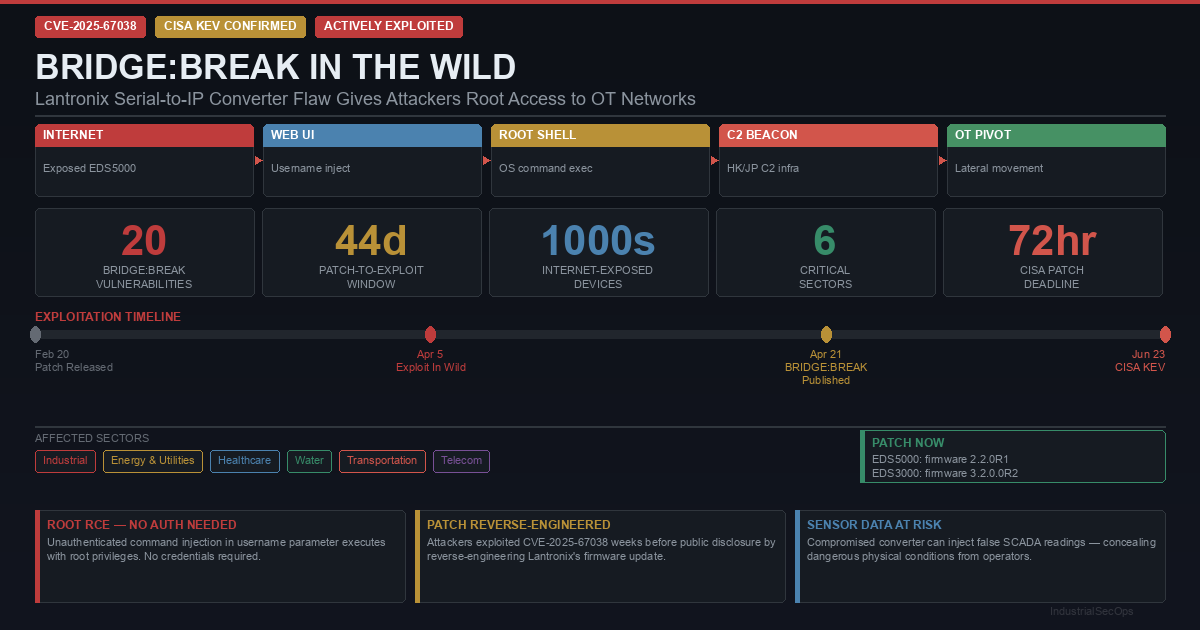This screenshot has height=630, width=1200.
Task: Click the SENSOR DATA AT RISK heading
Action: tap(874, 525)
